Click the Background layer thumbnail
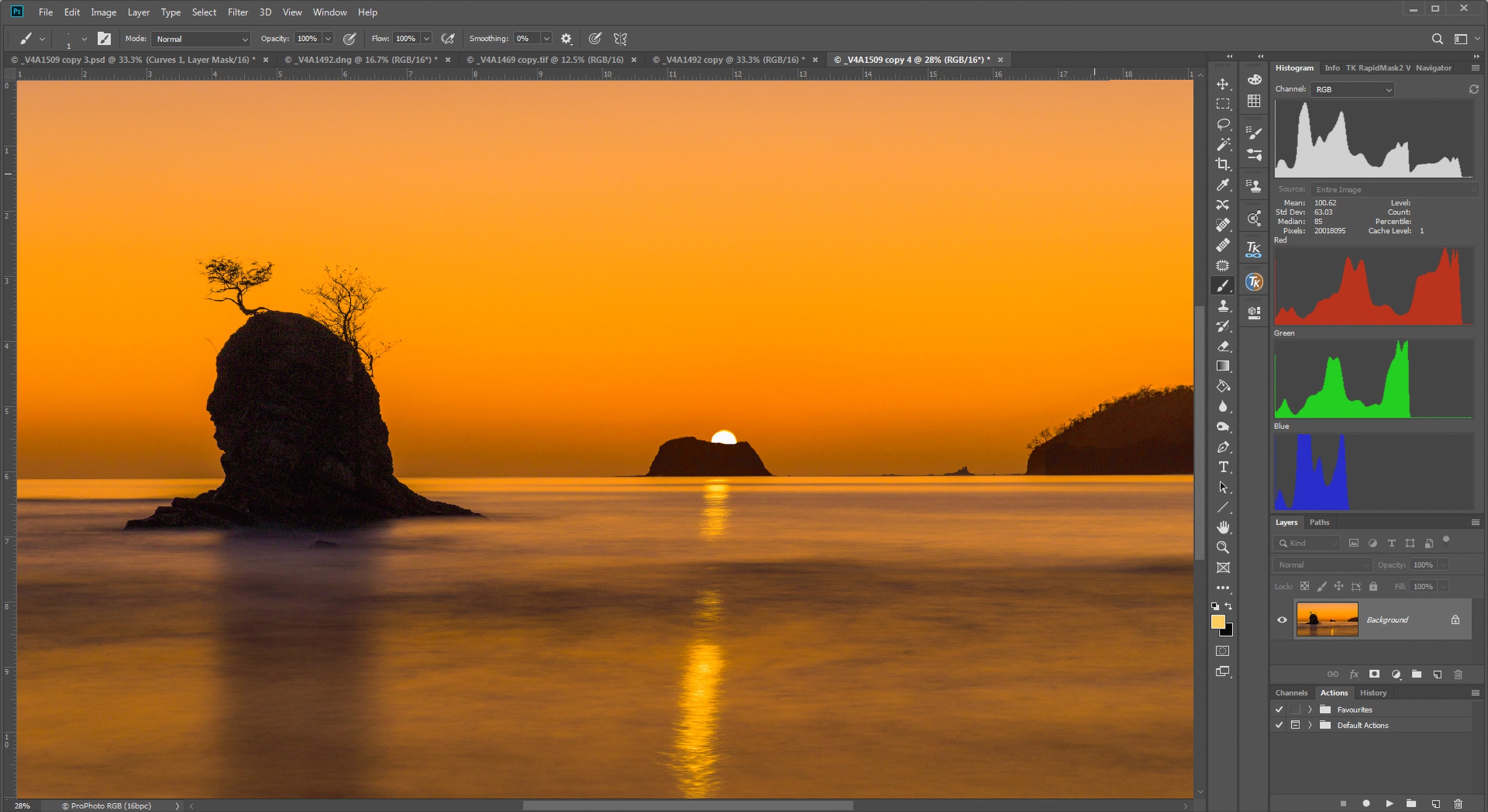The image size is (1488, 812). click(1327, 619)
